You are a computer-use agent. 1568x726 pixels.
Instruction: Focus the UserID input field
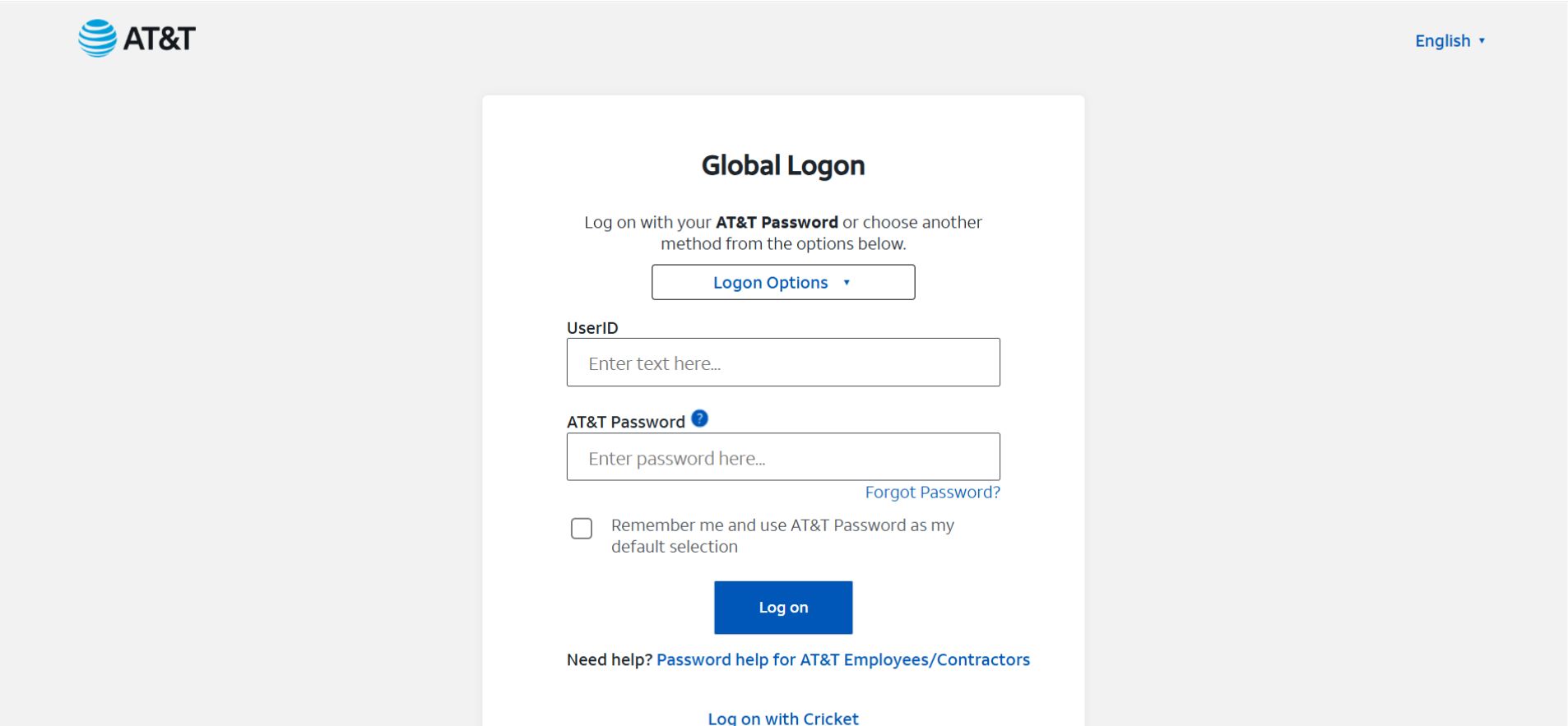782,362
